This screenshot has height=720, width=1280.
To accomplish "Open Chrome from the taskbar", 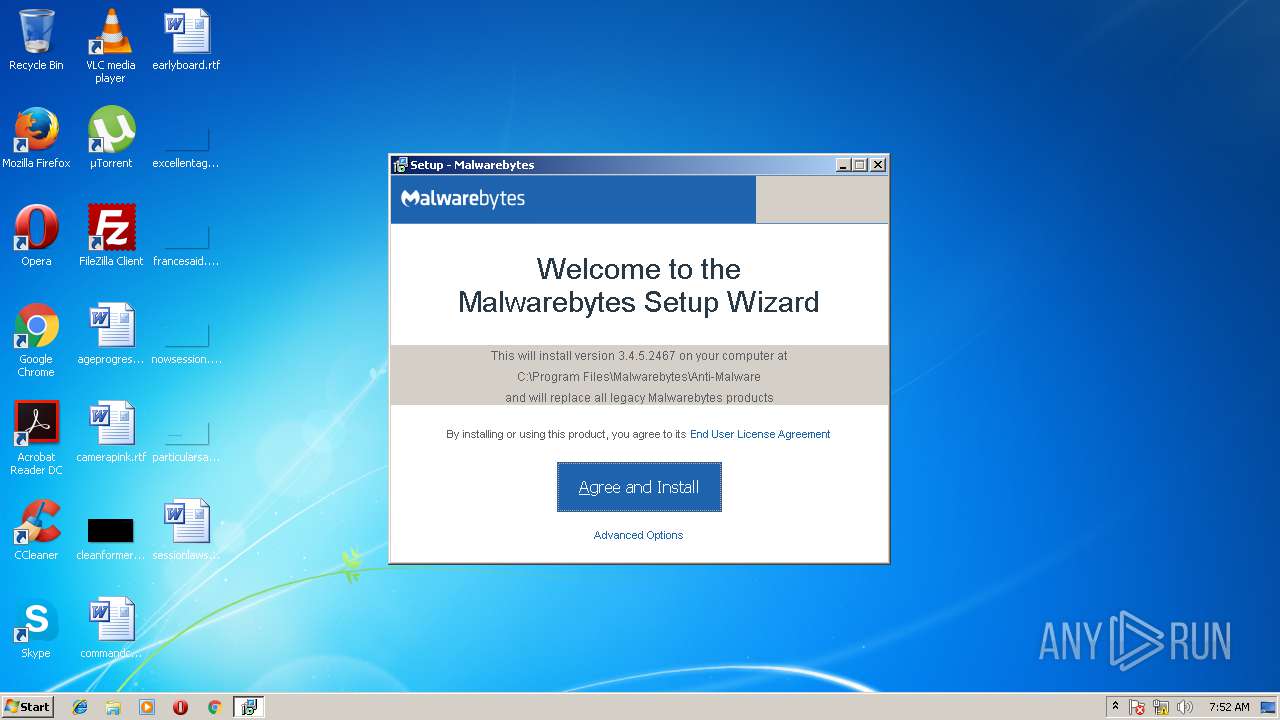I will [214, 707].
